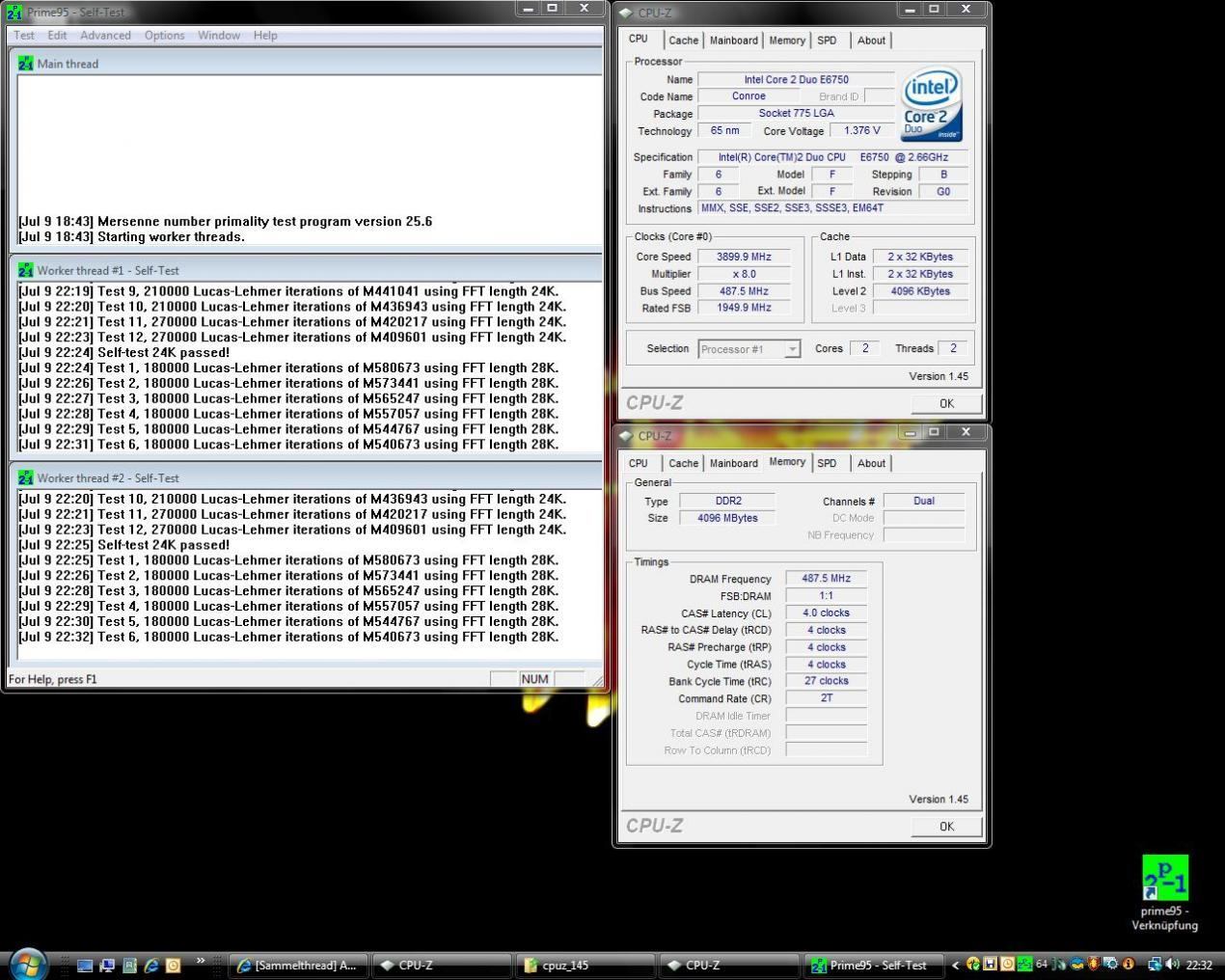Click the Prime95 title bar icon
1225x980 pixels.
[14, 13]
